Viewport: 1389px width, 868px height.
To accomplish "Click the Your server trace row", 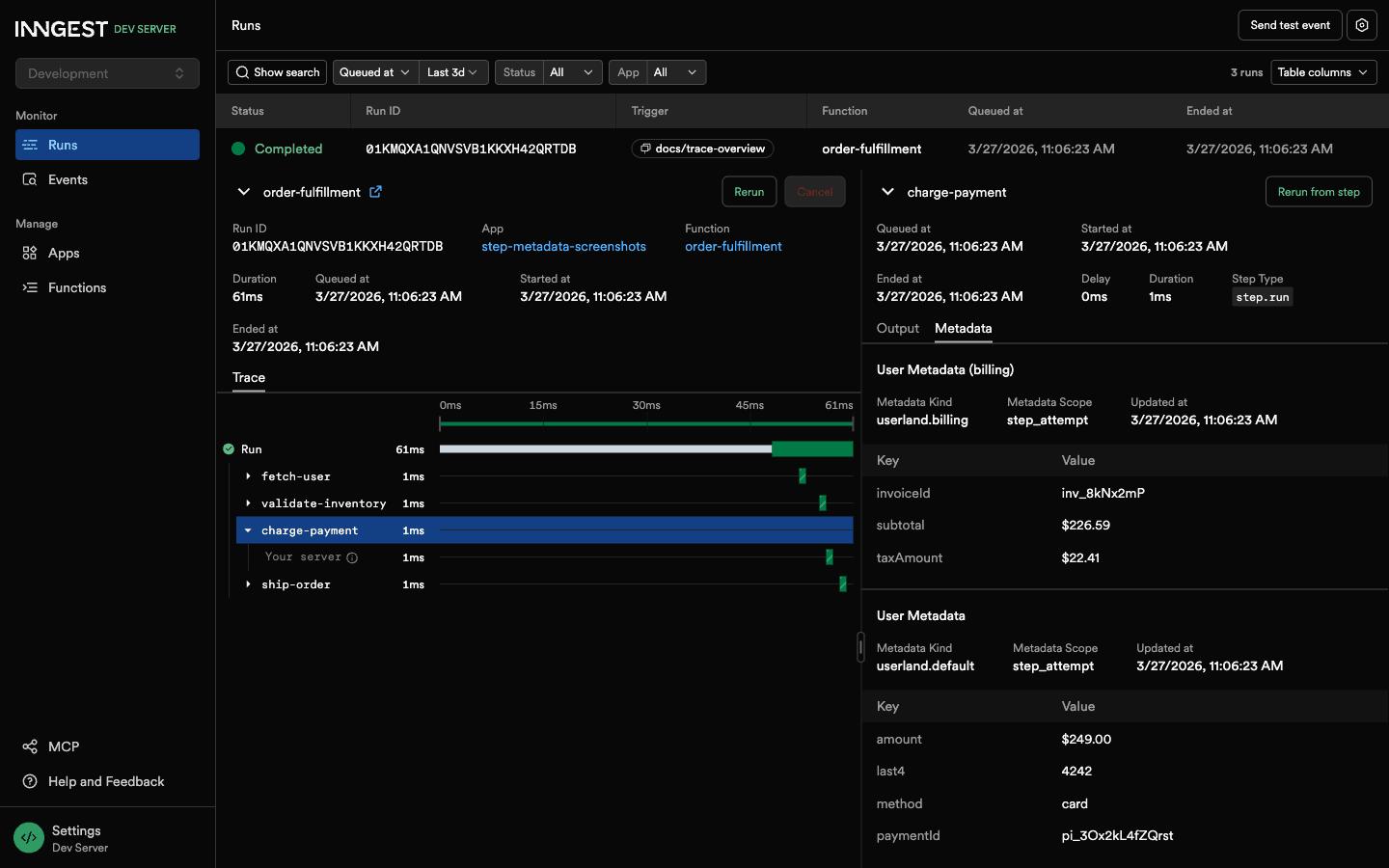I will click(545, 557).
